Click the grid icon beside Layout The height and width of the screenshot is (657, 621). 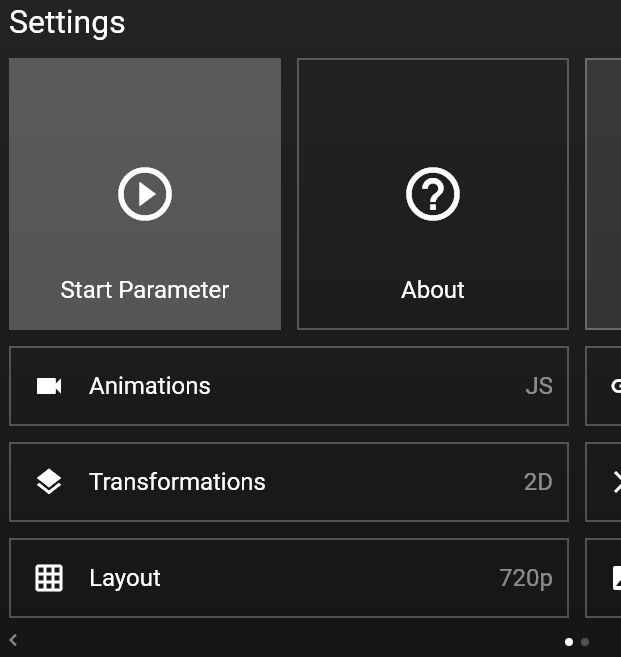[49, 578]
